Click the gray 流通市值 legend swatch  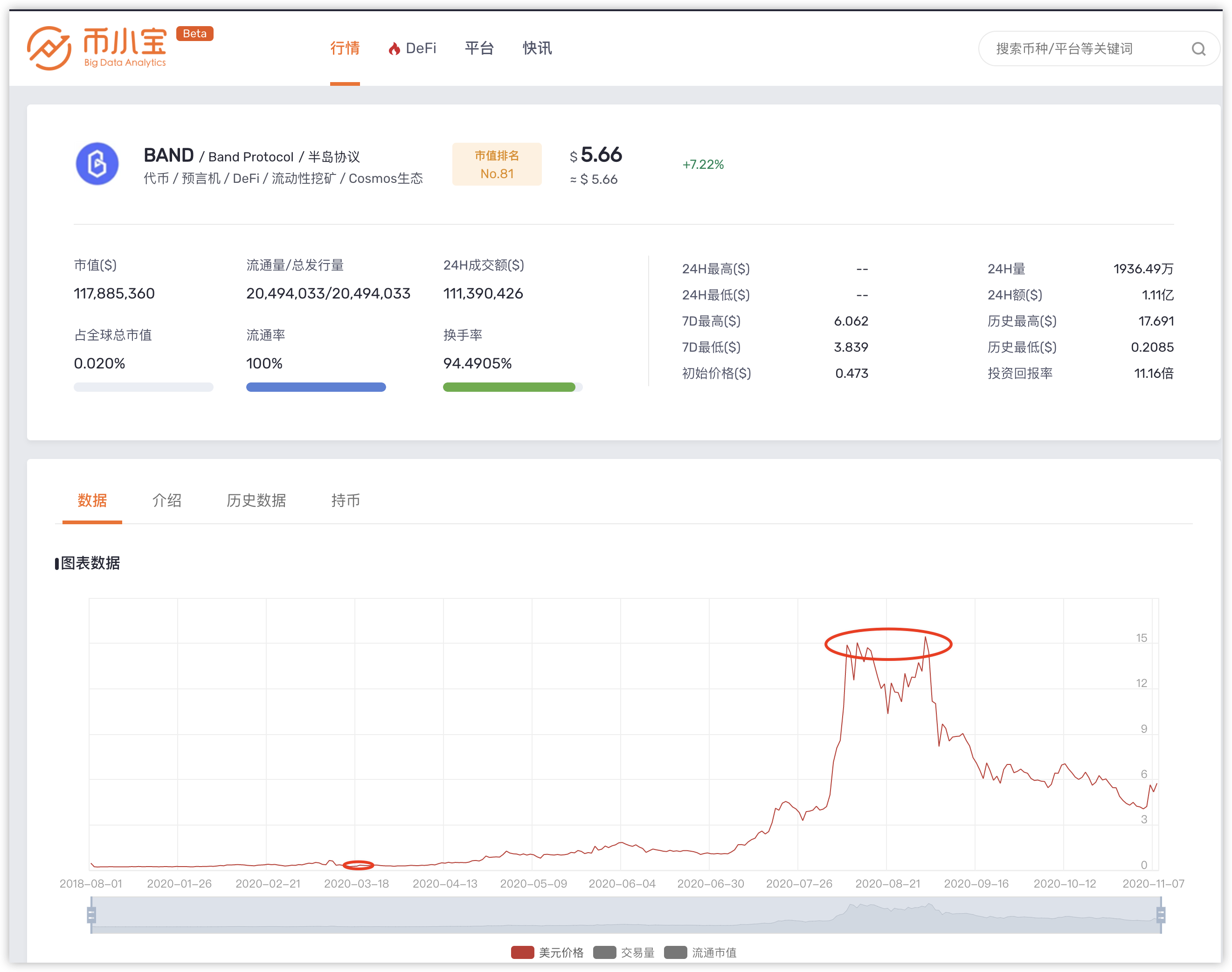(x=676, y=953)
